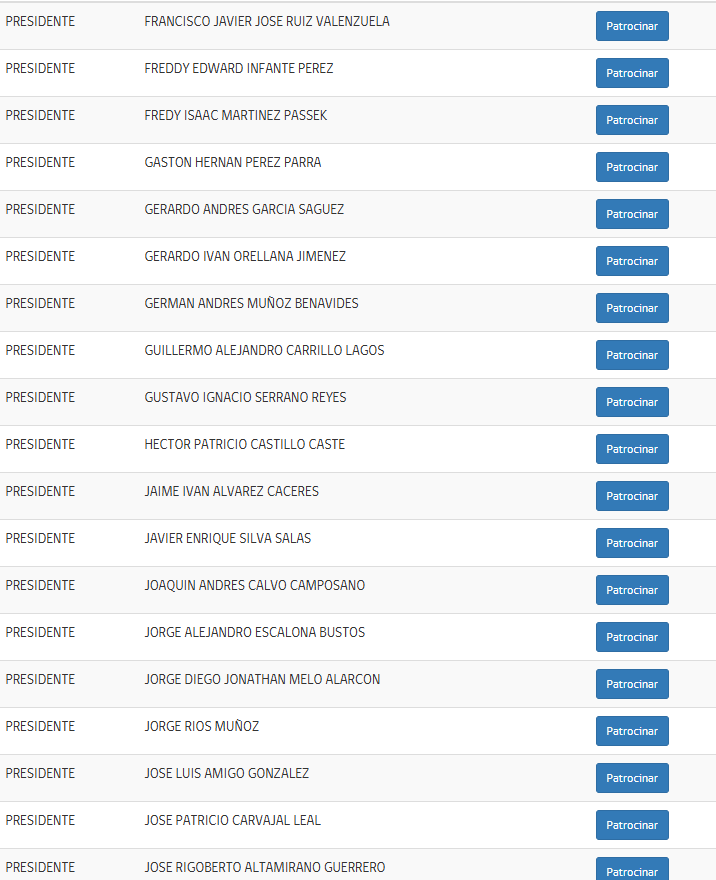Image resolution: width=716 pixels, height=880 pixels.
Task: Click the name JOSE PATRICIO CARVAJAL LEAL
Action: (x=233, y=821)
